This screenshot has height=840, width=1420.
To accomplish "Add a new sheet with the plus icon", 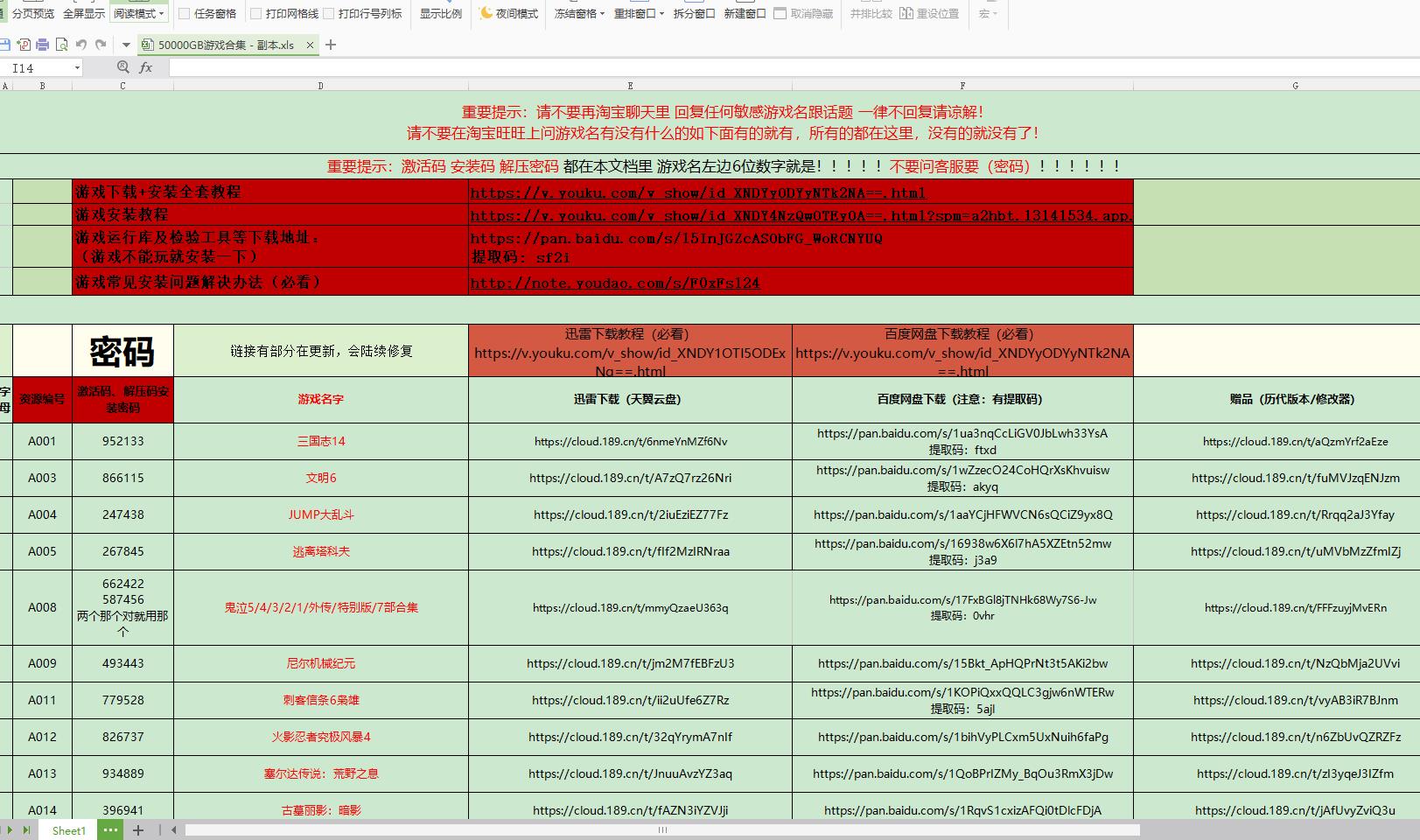I will 137,830.
